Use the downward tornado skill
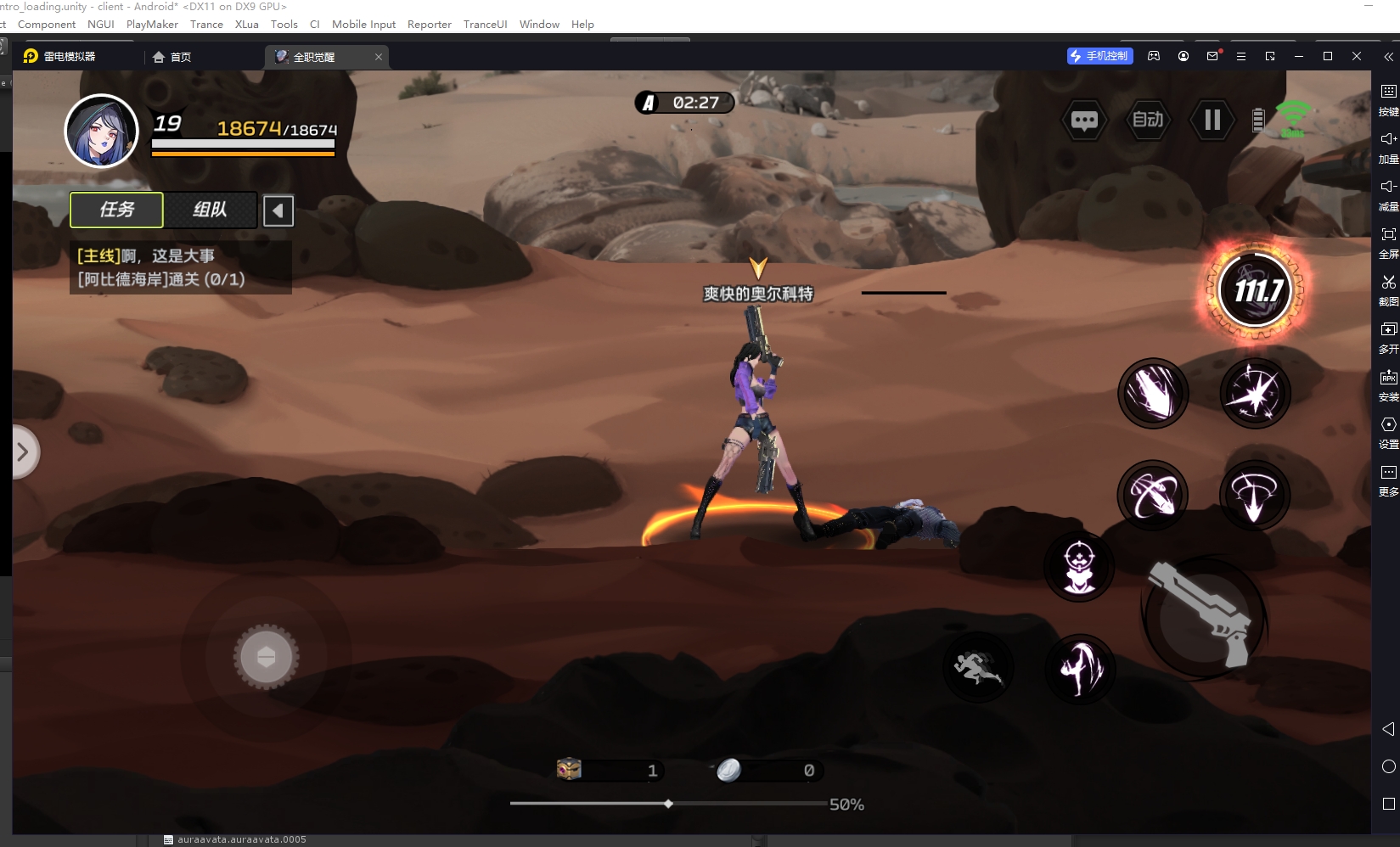The height and width of the screenshot is (847, 1400). (1255, 495)
